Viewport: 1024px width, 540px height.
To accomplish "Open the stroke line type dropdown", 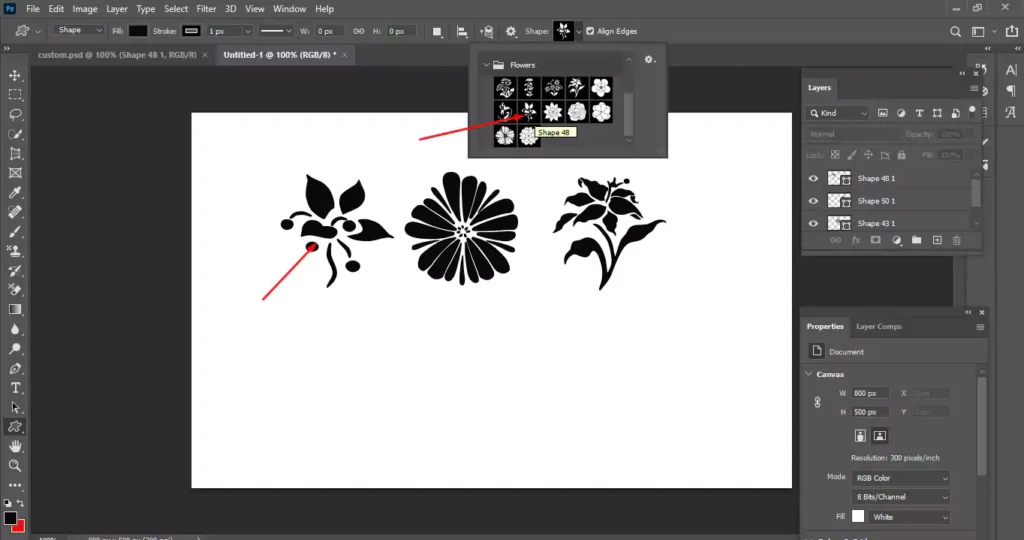I will (276, 31).
